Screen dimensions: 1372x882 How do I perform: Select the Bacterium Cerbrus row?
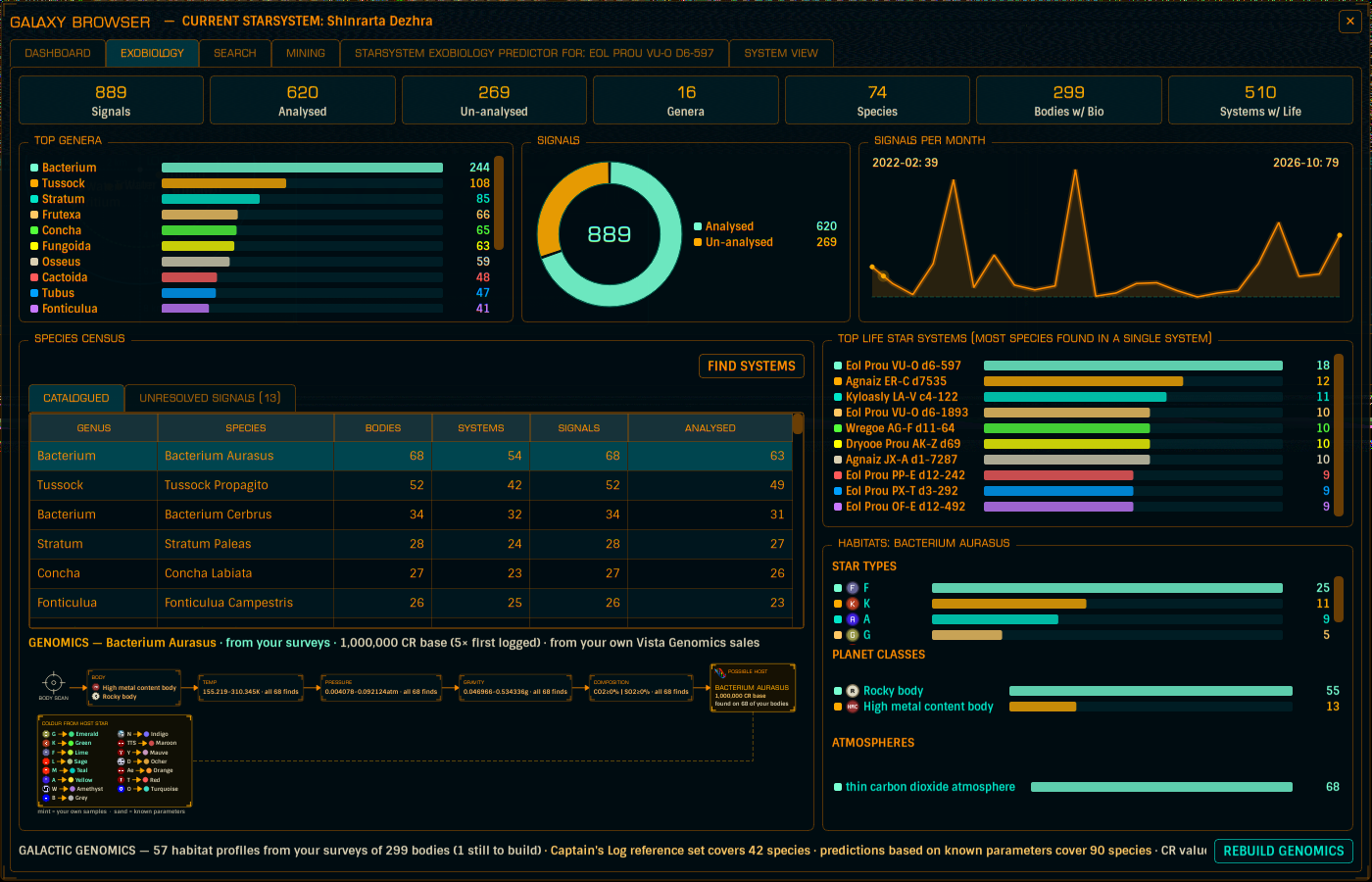[x=412, y=514]
